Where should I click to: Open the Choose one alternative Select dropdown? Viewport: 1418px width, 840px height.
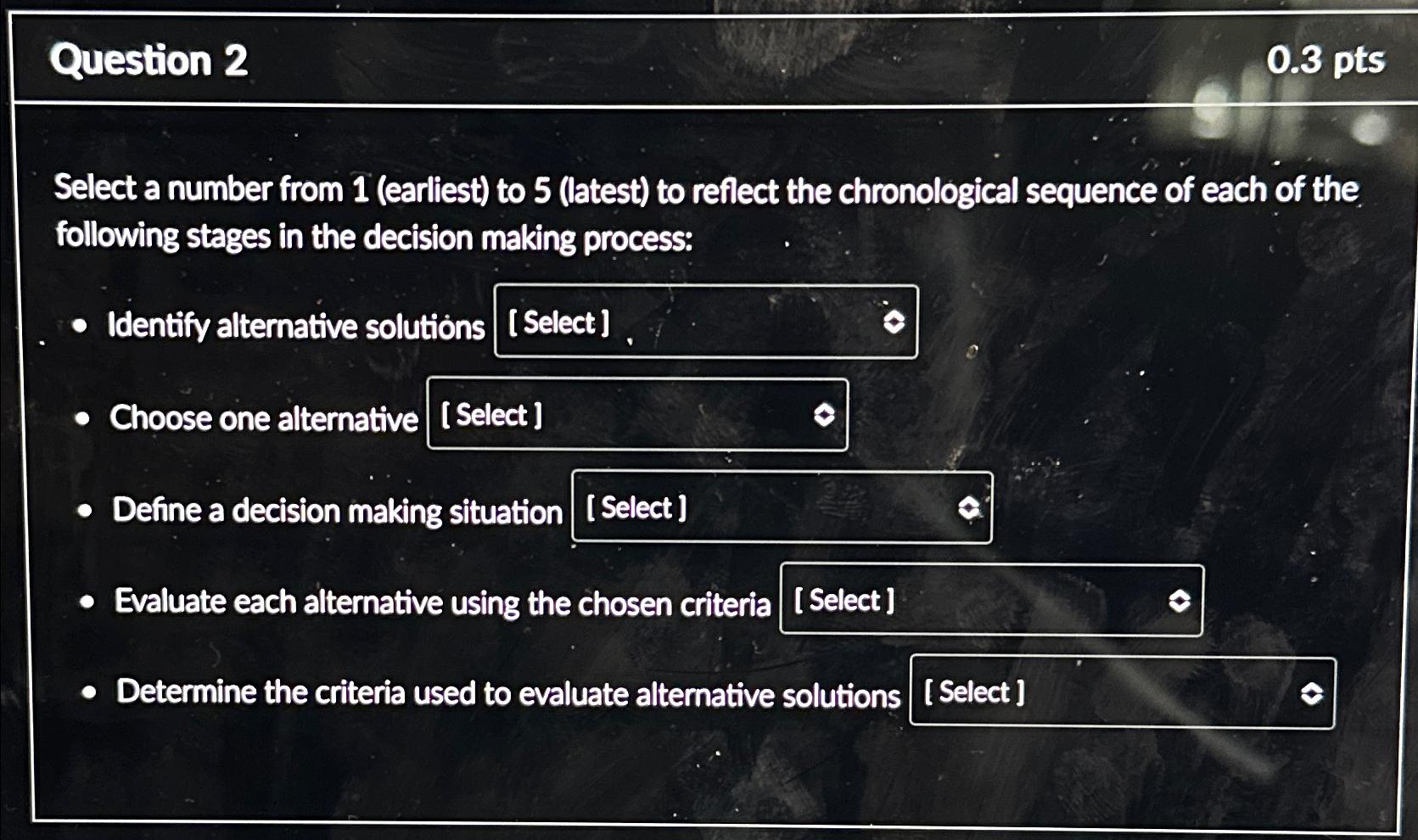(x=636, y=416)
